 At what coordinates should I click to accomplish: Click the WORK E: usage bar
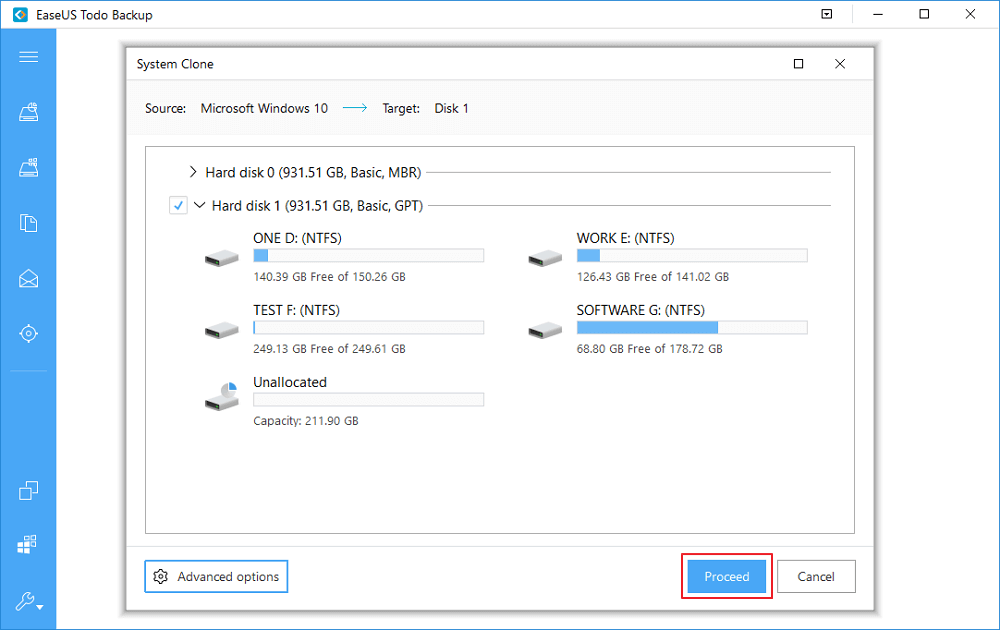click(x=692, y=256)
